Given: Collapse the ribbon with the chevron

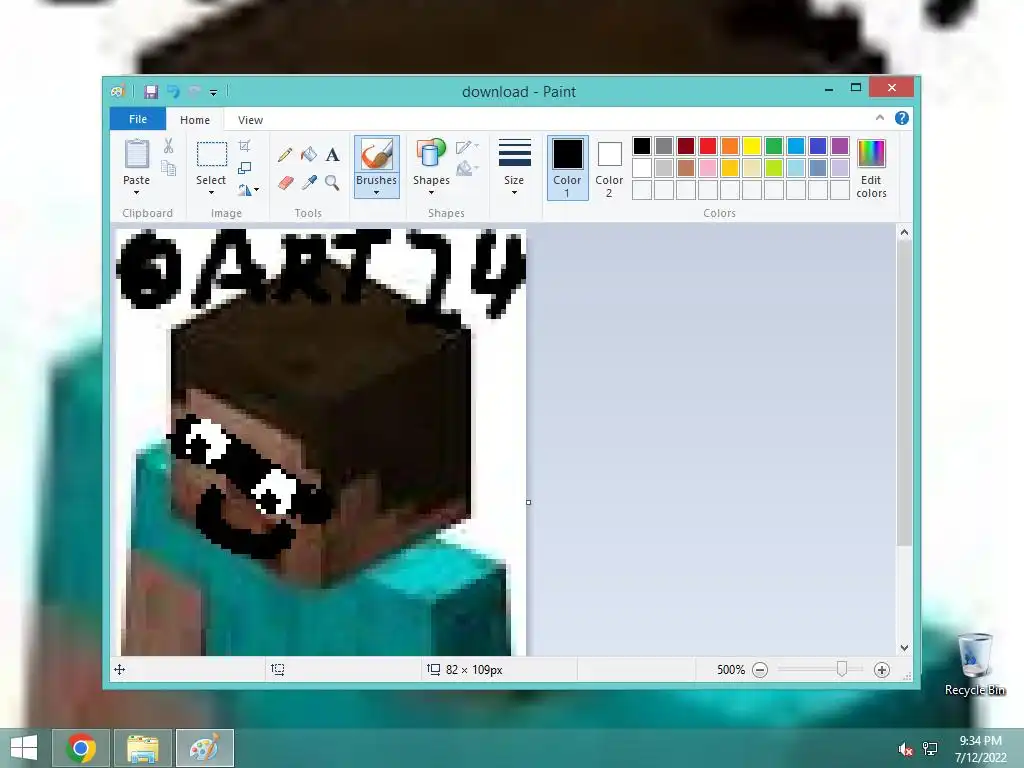Looking at the screenshot, I should coord(880,118).
